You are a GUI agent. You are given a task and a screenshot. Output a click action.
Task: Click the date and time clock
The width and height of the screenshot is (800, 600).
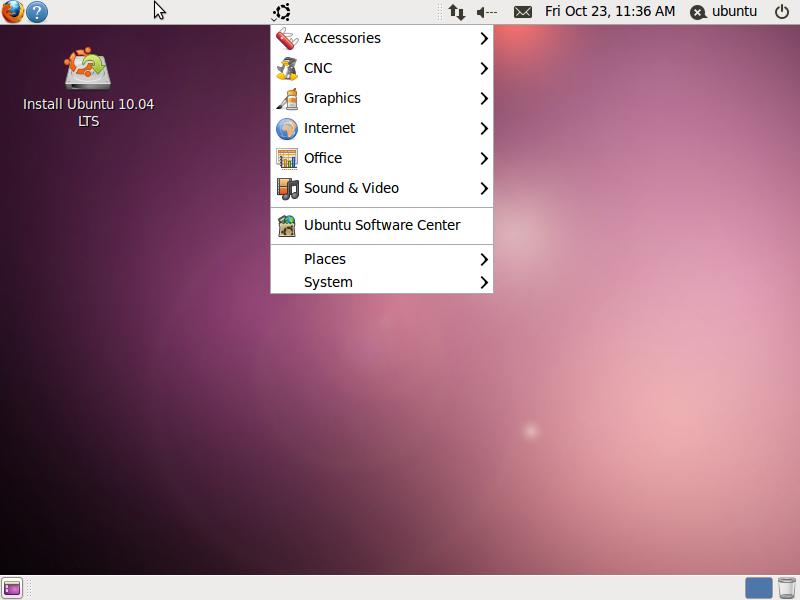[610, 11]
